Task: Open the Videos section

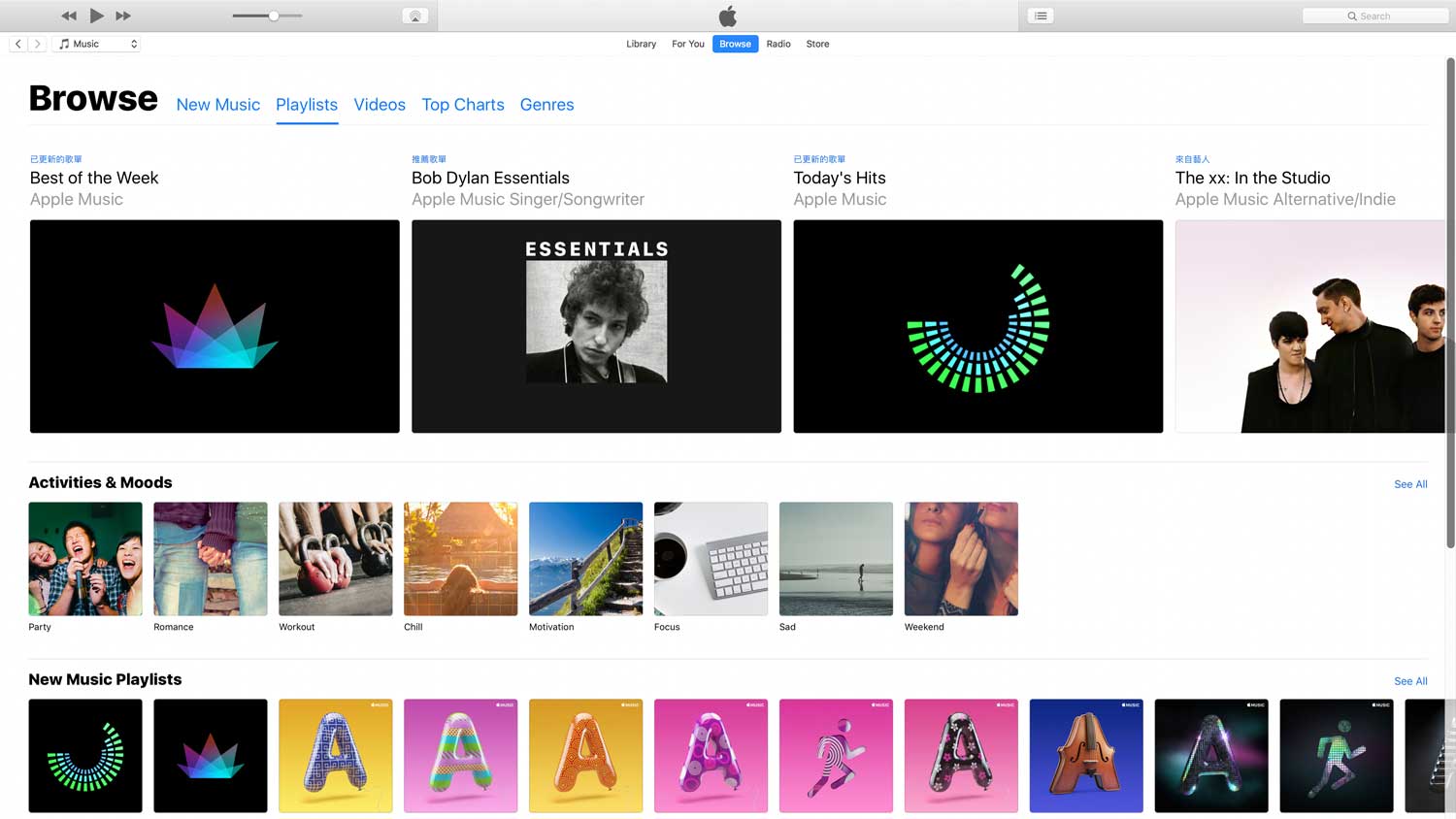Action: (380, 105)
